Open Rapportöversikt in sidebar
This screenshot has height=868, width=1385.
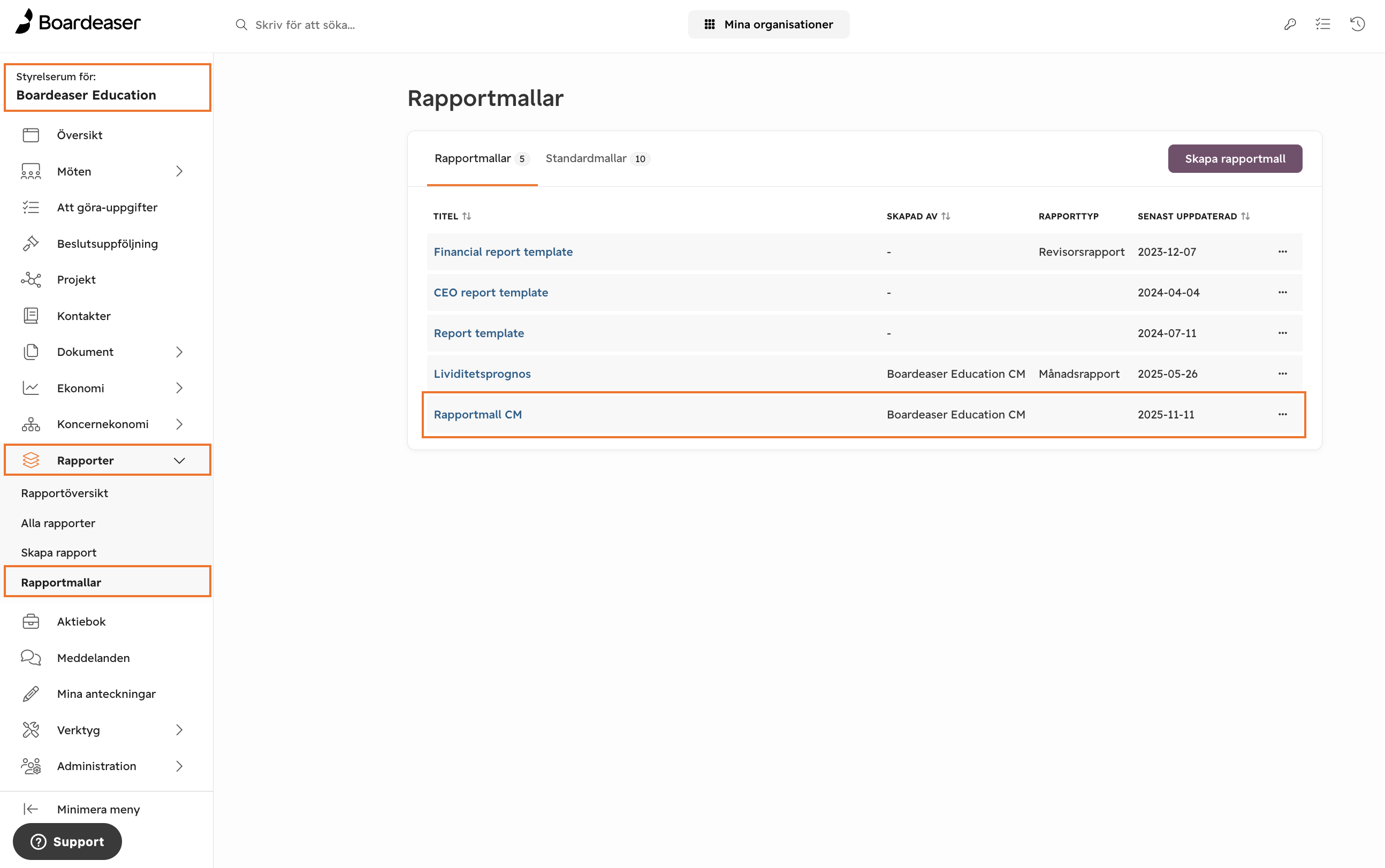(64, 493)
